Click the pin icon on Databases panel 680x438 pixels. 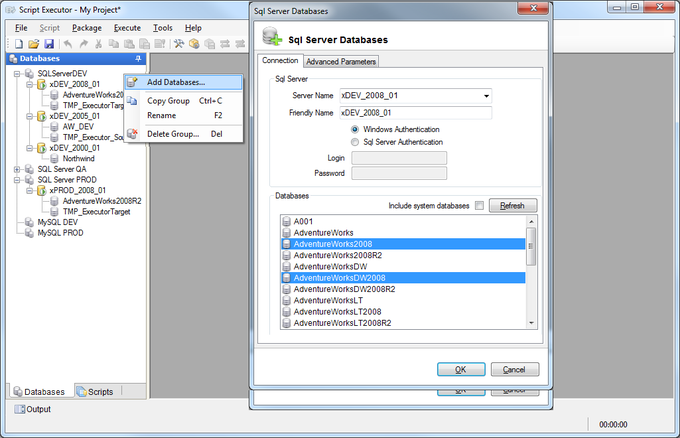(137, 59)
